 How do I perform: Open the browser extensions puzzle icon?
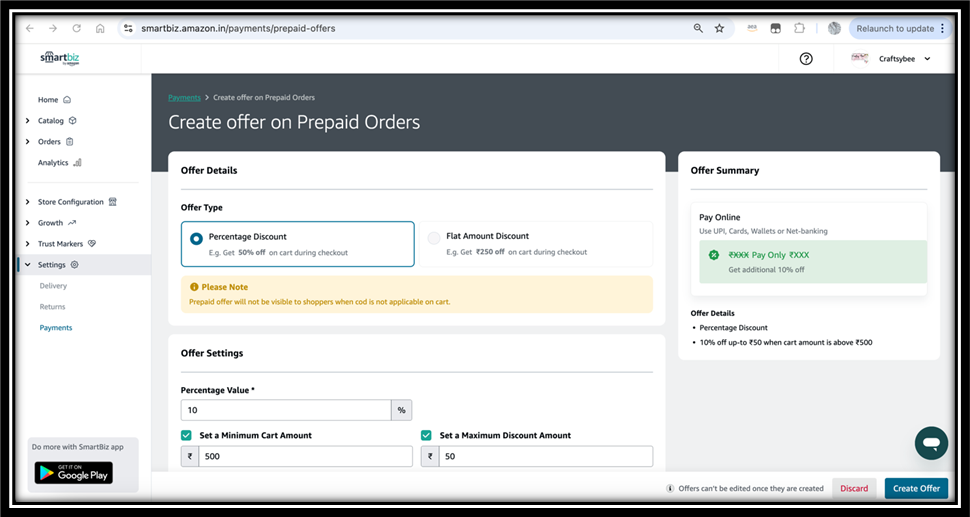click(799, 28)
